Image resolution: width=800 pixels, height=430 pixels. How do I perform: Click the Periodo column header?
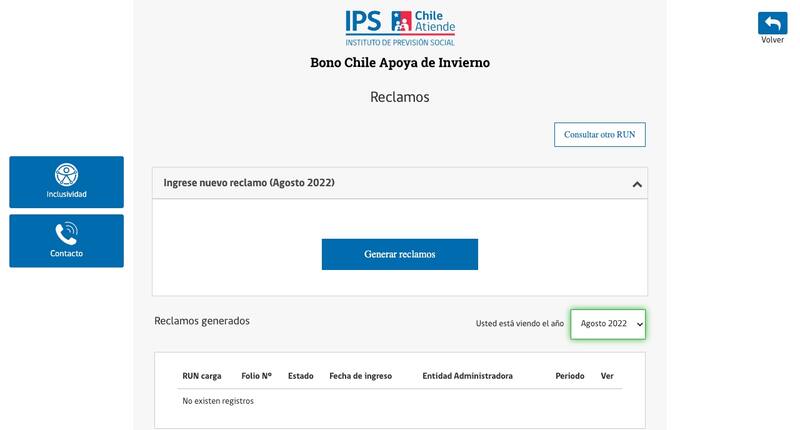coord(570,376)
